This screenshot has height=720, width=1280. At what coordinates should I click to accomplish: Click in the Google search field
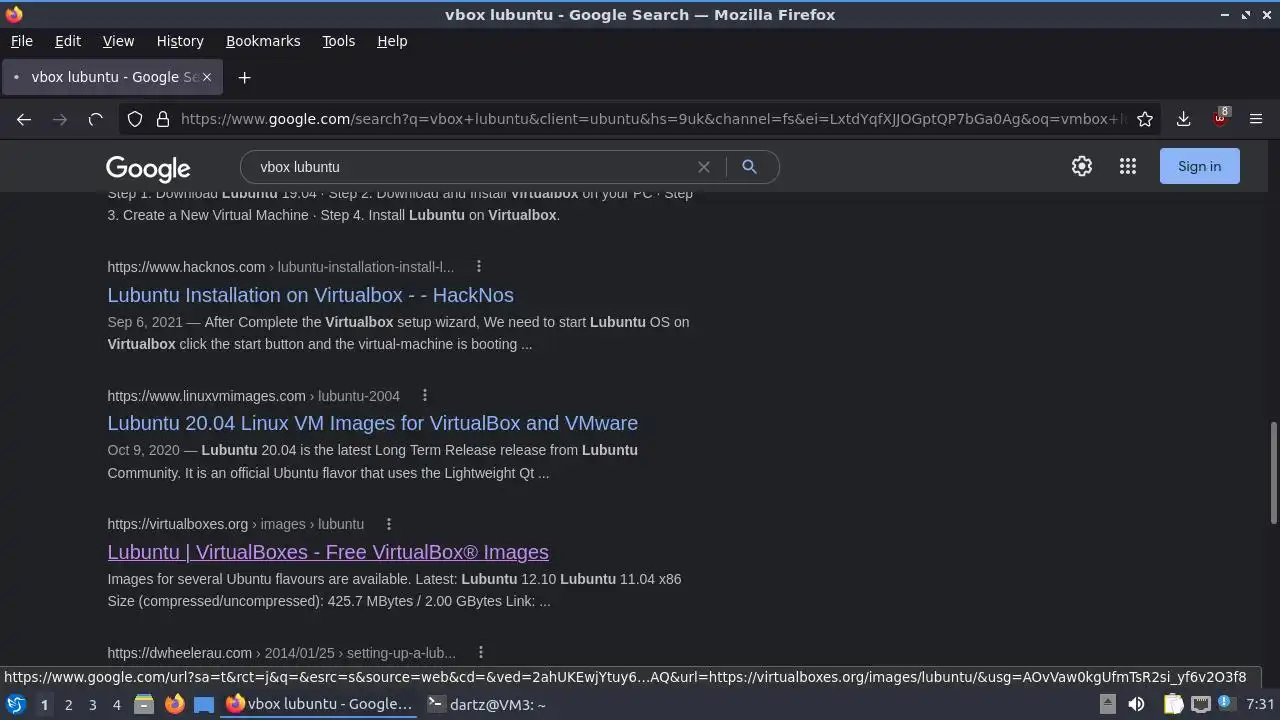pos(470,167)
